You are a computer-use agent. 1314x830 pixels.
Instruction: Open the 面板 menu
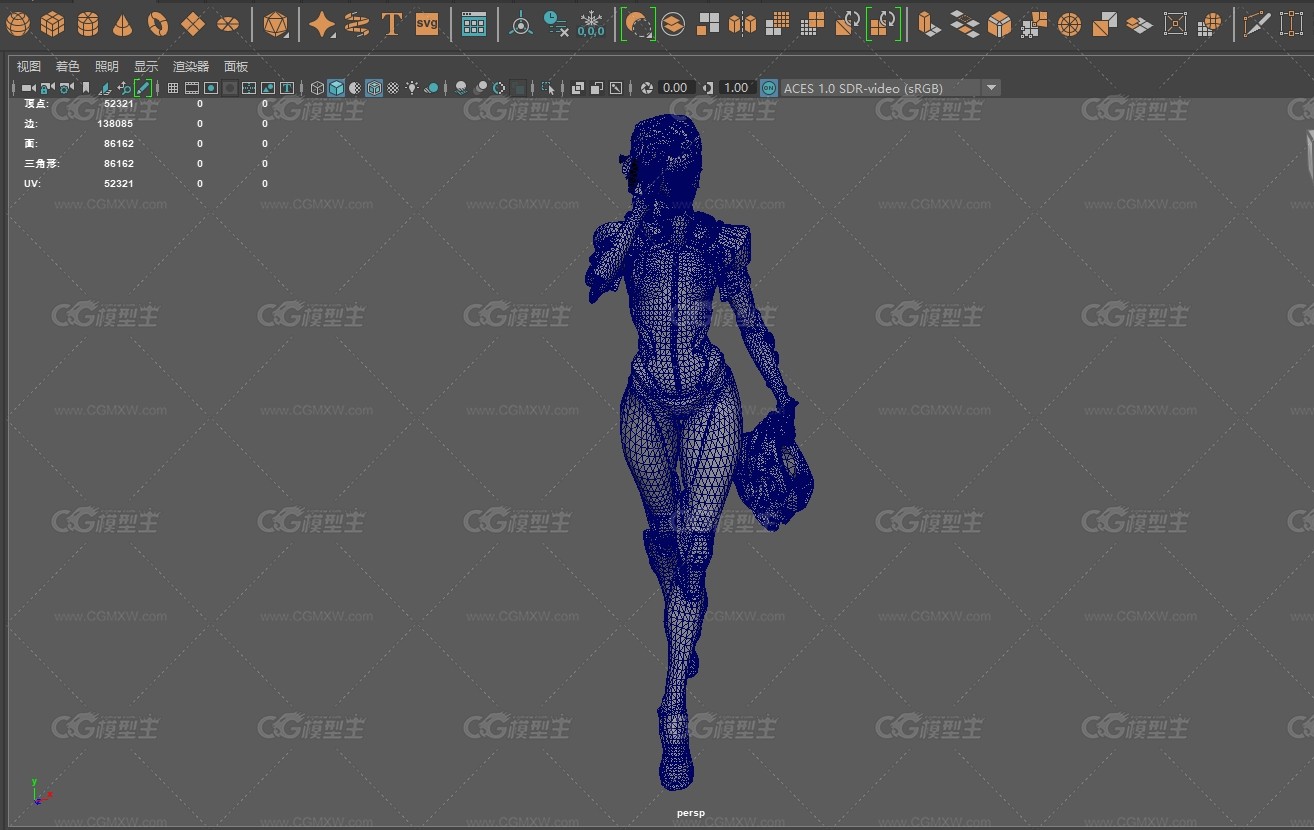pos(236,66)
